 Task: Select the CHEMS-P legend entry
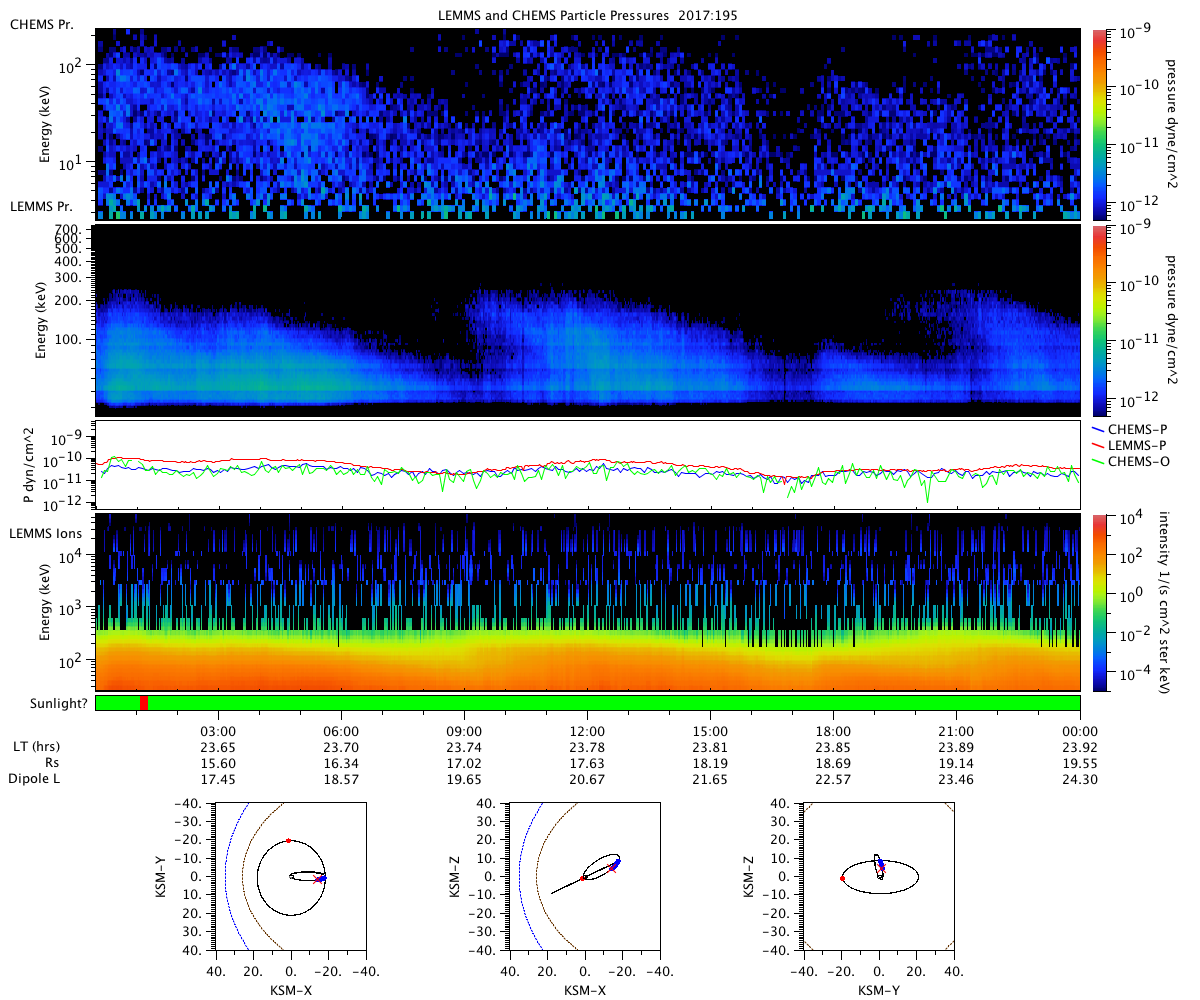point(1129,429)
